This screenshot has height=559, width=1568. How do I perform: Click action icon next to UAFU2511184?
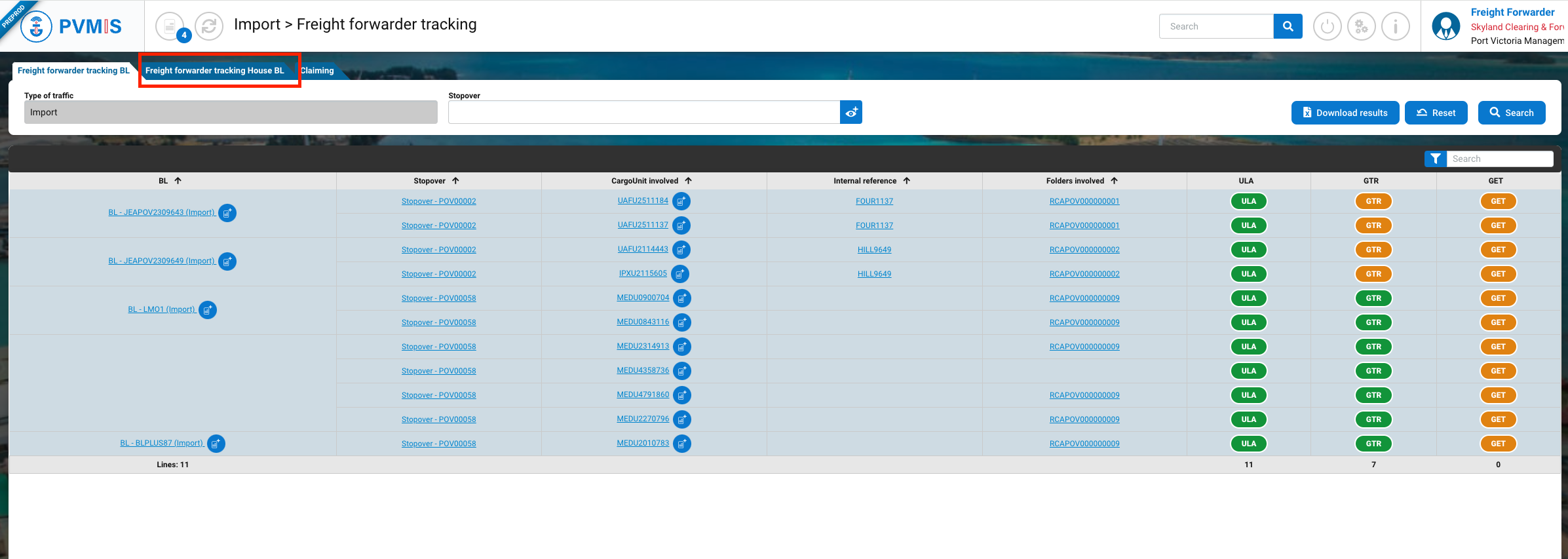pyautogui.click(x=681, y=201)
